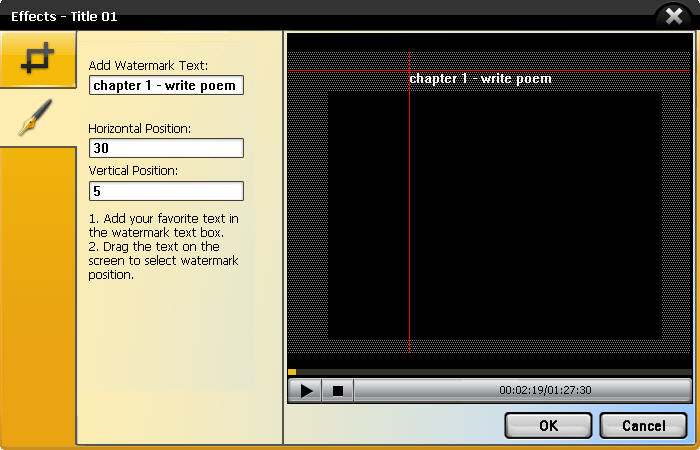Click the Add Watermark Text field
The height and width of the screenshot is (450, 700).
[x=166, y=85]
